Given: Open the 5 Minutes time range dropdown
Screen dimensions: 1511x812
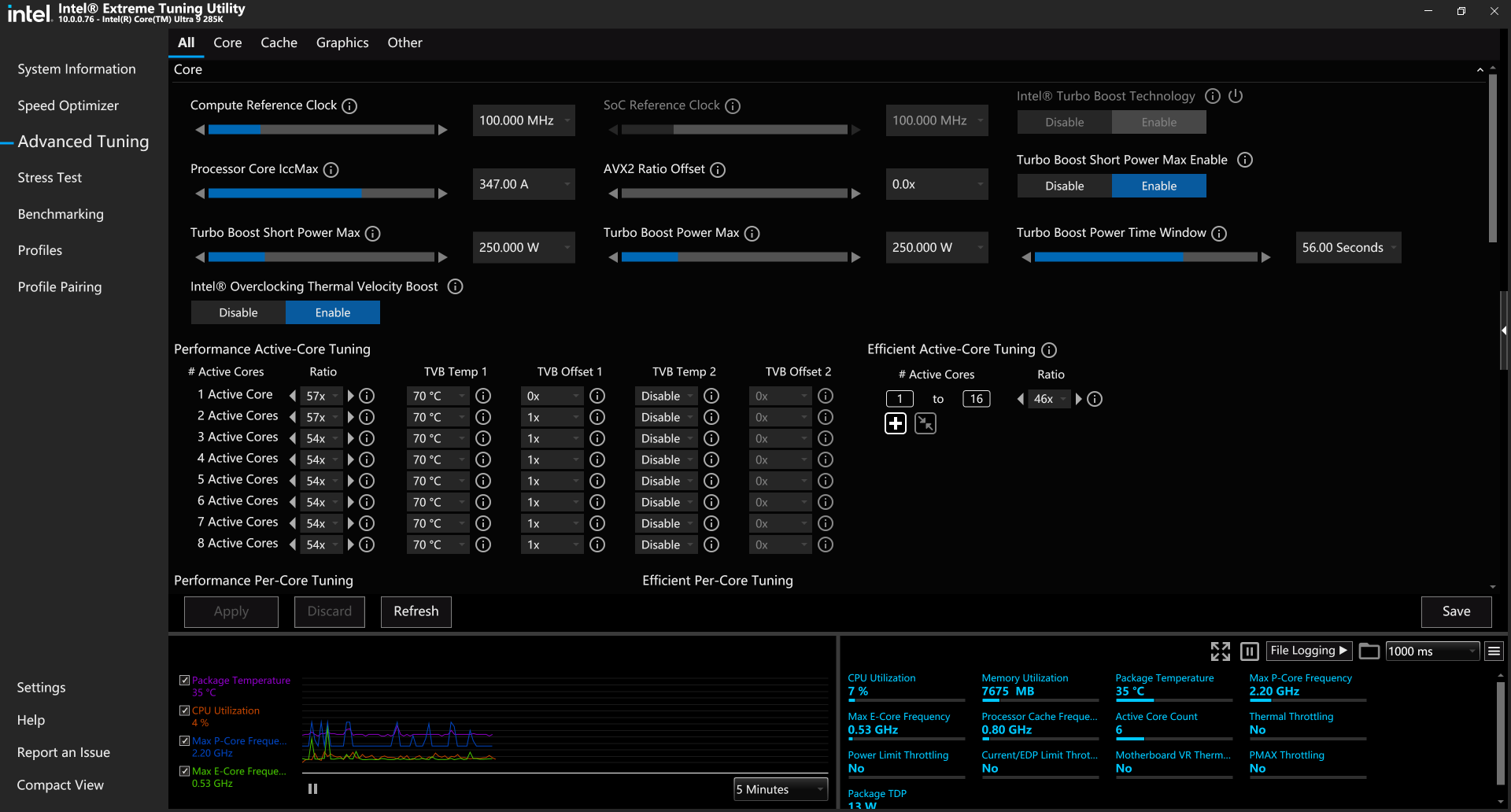Looking at the screenshot, I should coord(780,789).
